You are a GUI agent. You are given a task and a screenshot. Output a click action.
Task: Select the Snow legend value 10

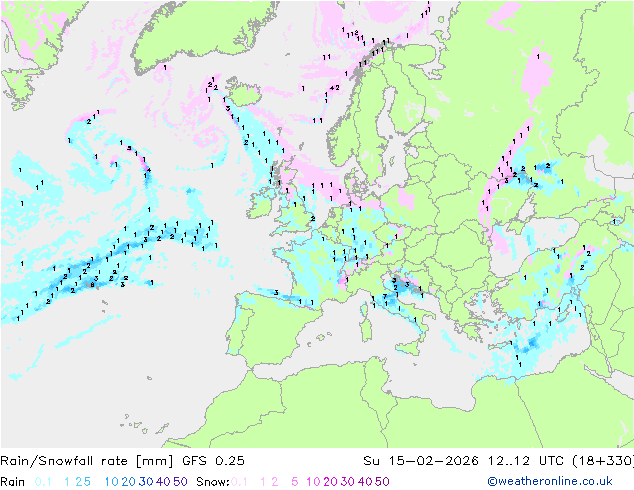313,482
